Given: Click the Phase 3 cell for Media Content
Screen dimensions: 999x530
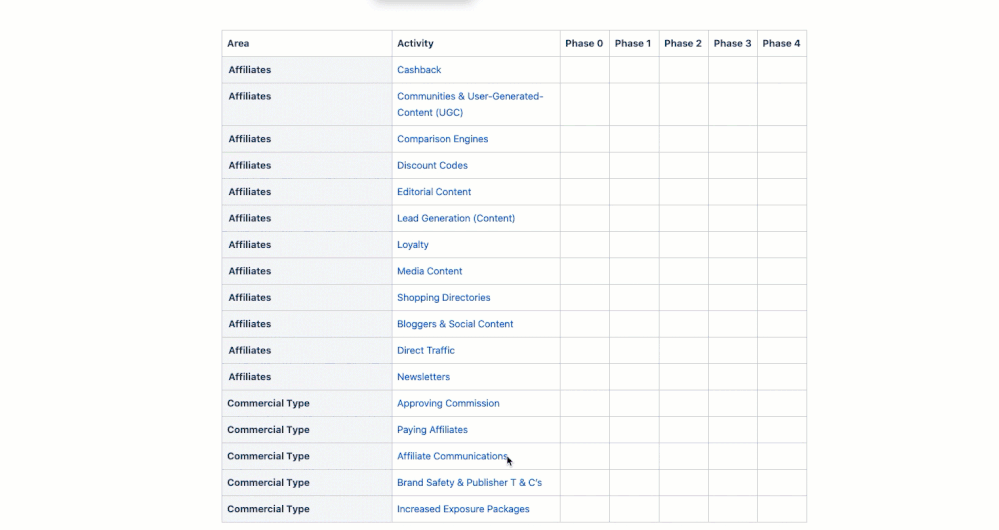Looking at the screenshot, I should 733,271.
